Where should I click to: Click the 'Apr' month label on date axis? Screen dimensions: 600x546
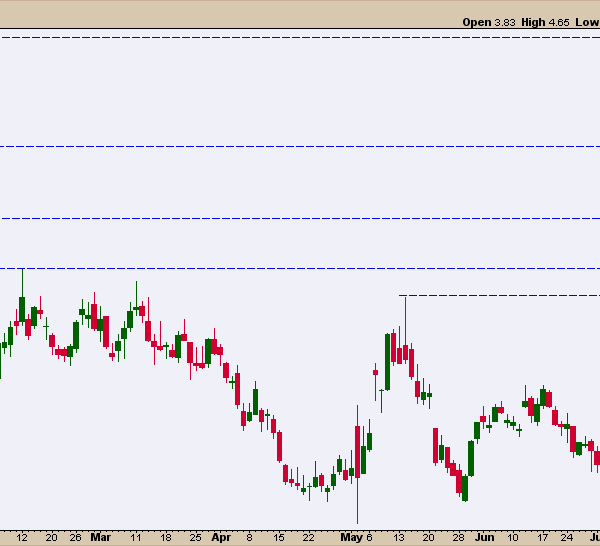tap(221, 537)
